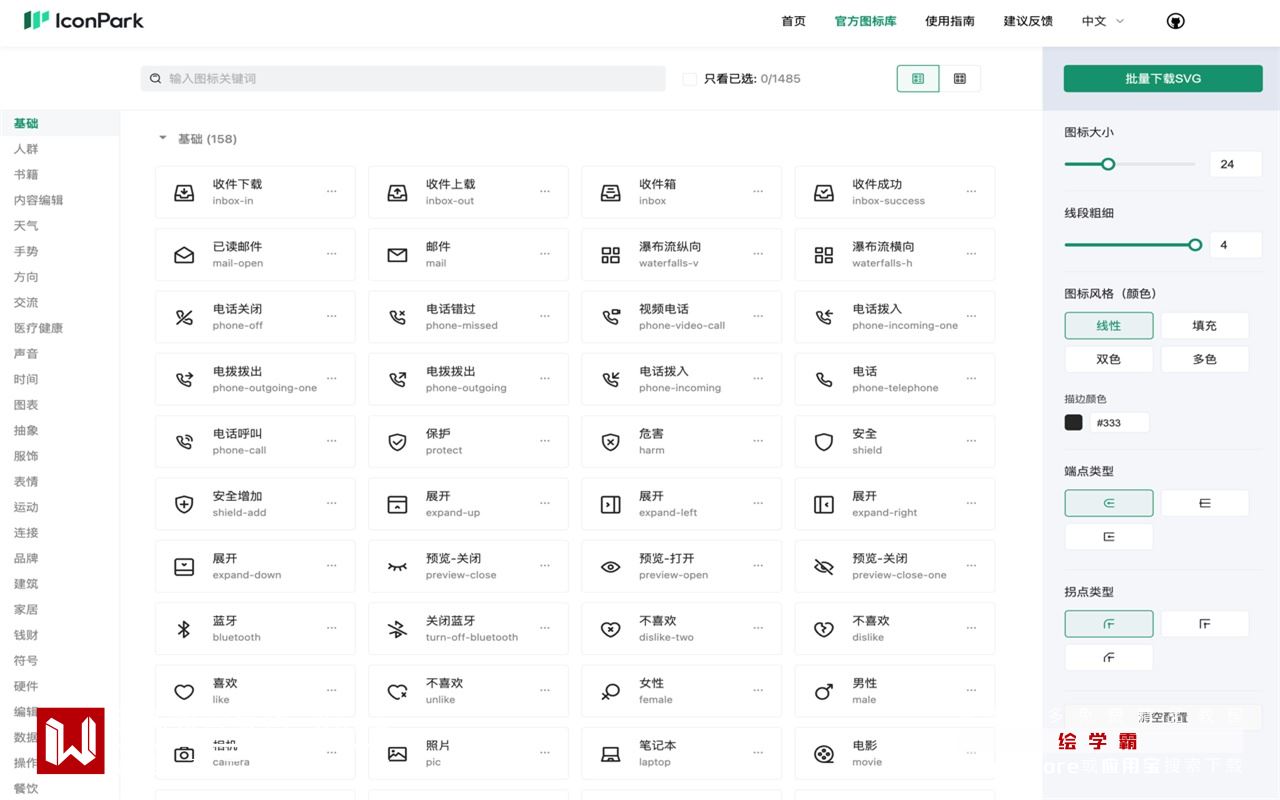This screenshot has height=800, width=1280.
Task: Click the shield-add icon
Action: pyautogui.click(x=184, y=505)
